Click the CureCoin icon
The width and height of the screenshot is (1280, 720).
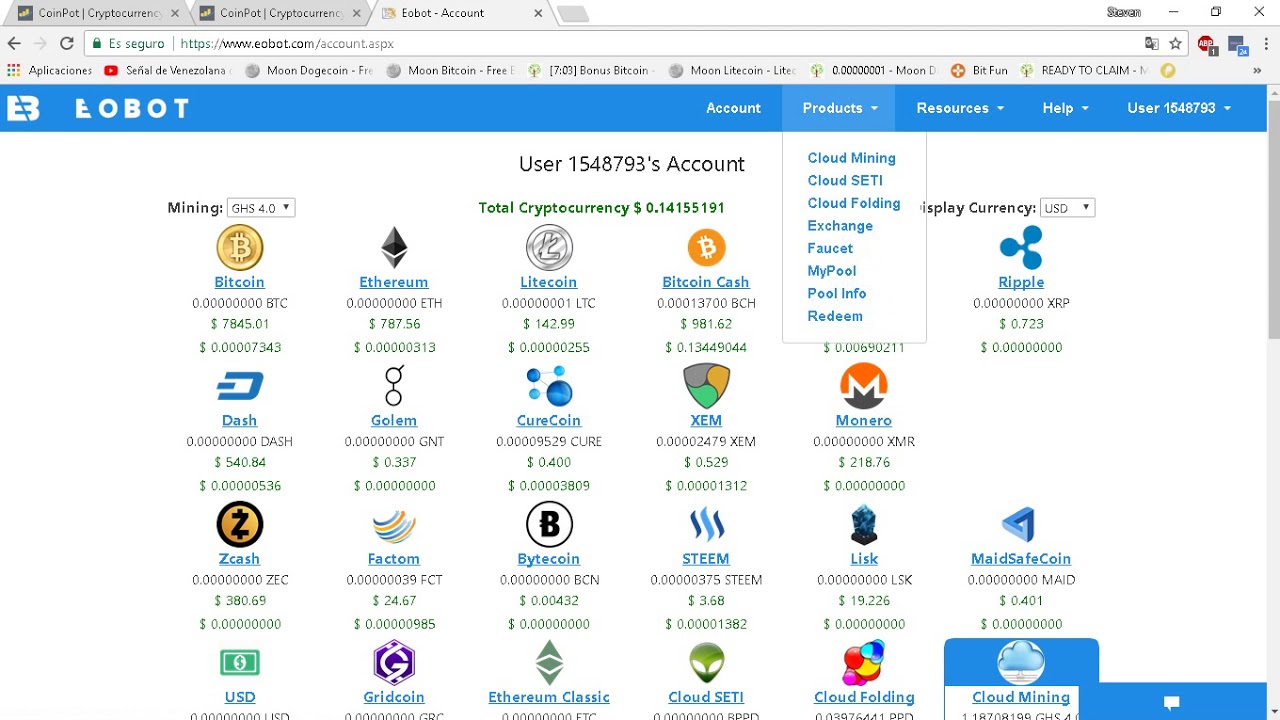pyautogui.click(x=549, y=386)
